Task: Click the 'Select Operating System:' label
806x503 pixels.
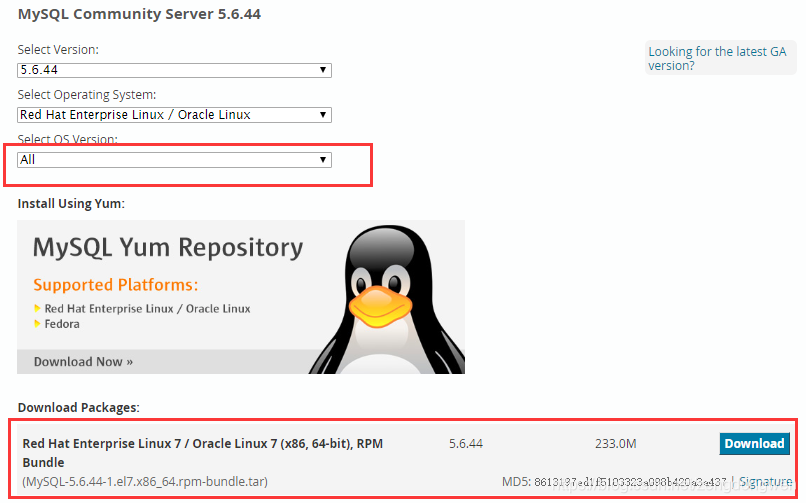Action: point(87,95)
